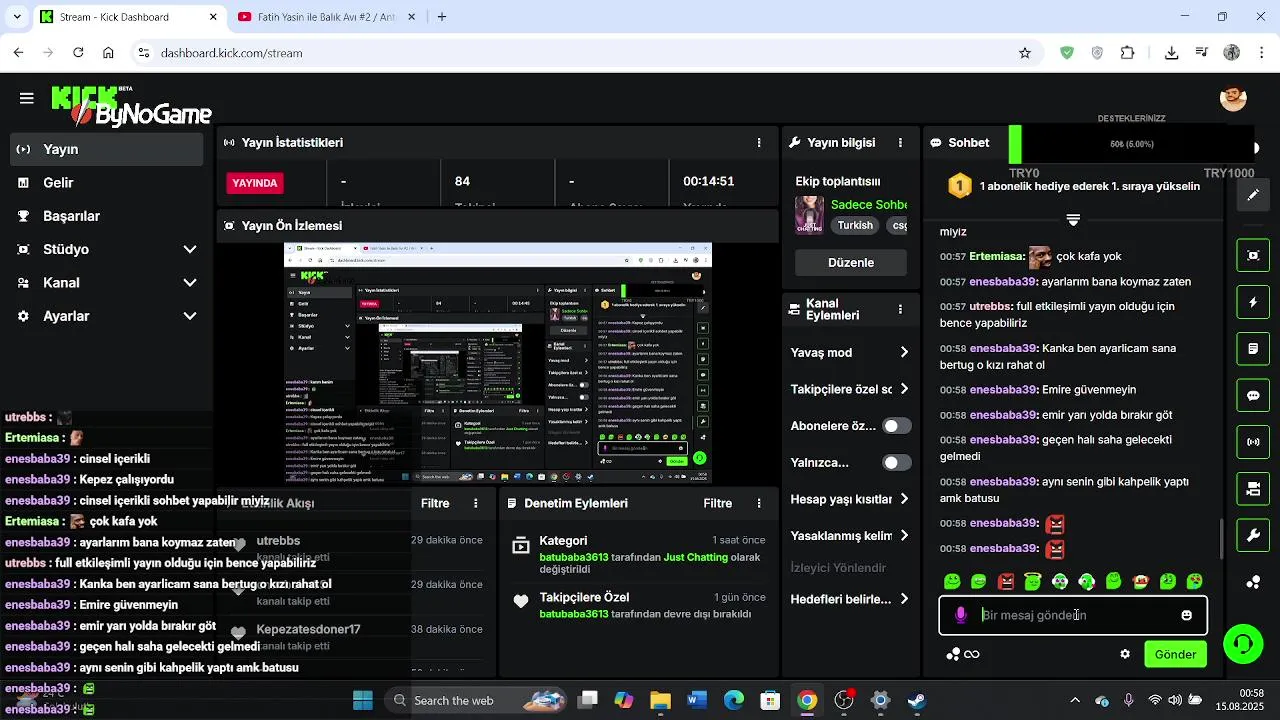Open Yasaklanmış kelimeler options
The image size is (1280, 720).
pos(850,536)
